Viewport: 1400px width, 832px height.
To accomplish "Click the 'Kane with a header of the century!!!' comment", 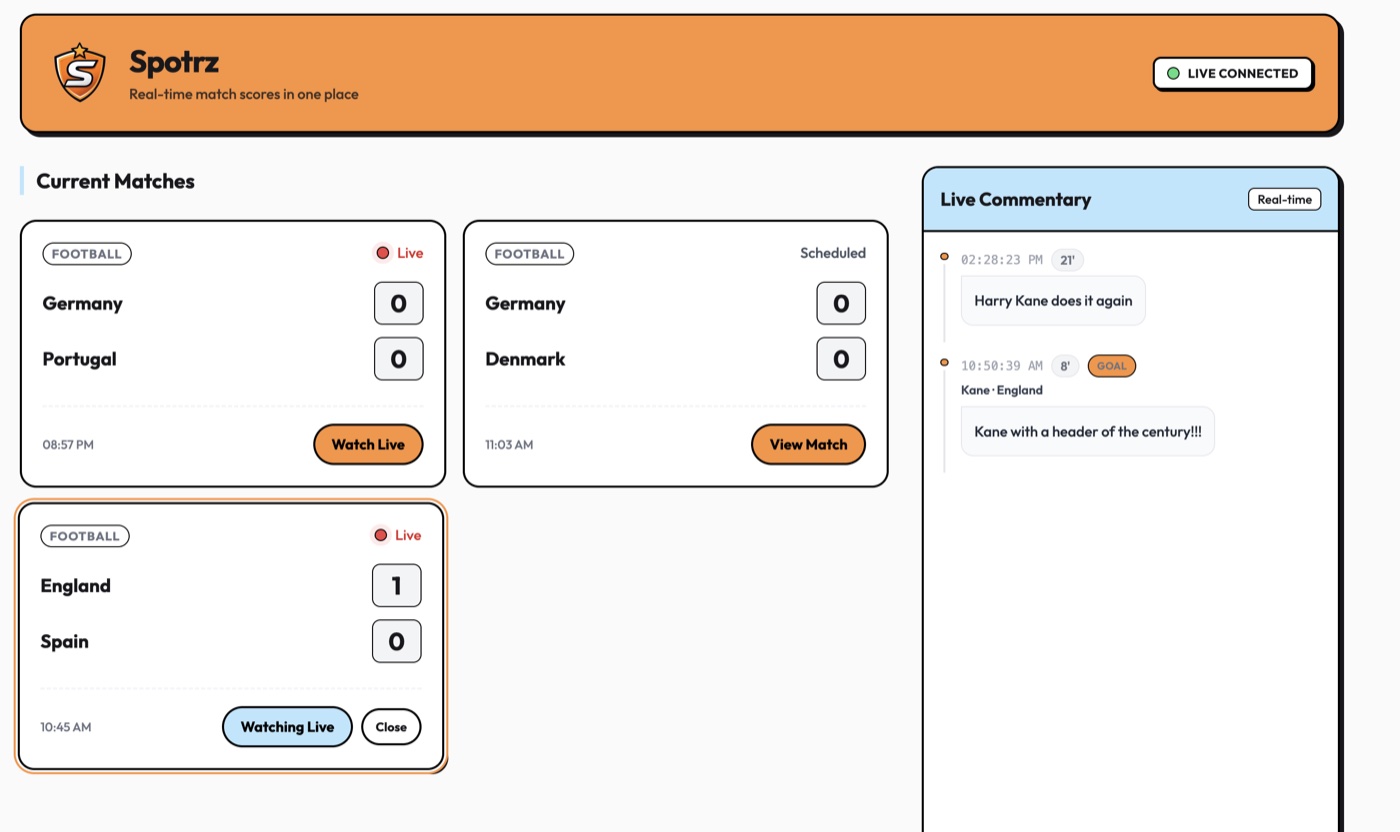I will click(x=1088, y=432).
